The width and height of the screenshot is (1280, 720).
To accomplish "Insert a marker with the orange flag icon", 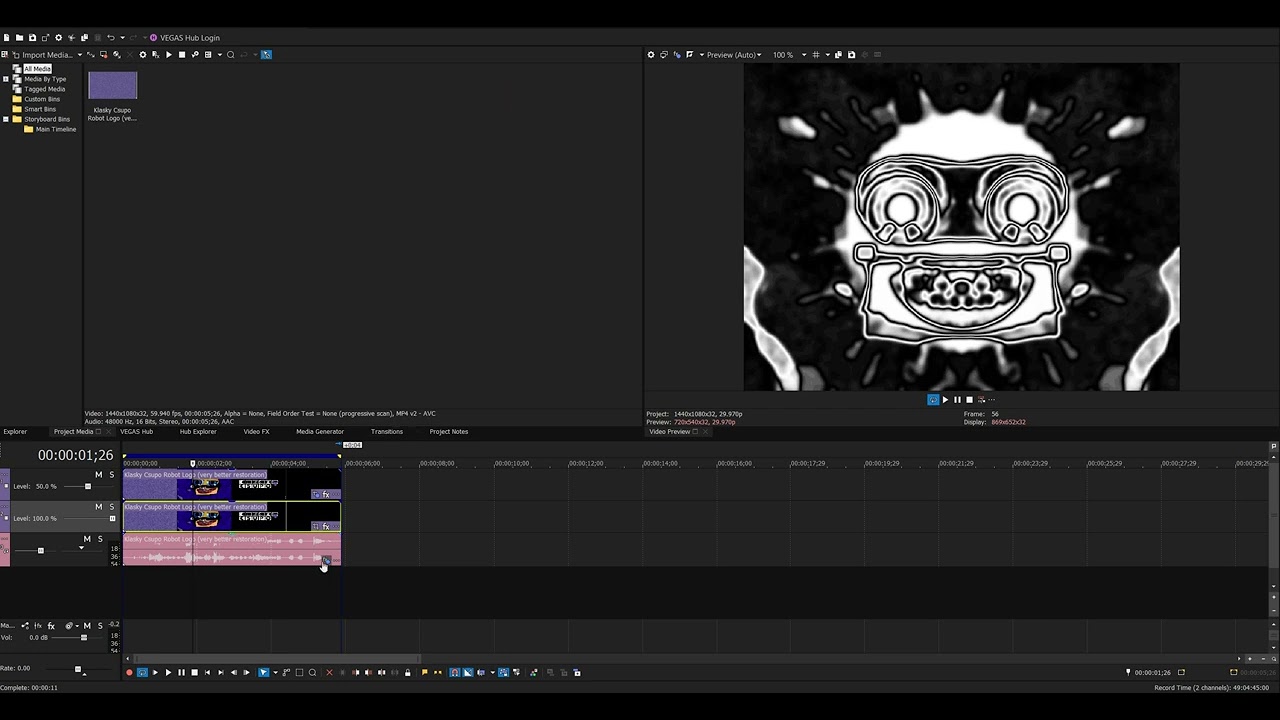I will click(x=424, y=673).
